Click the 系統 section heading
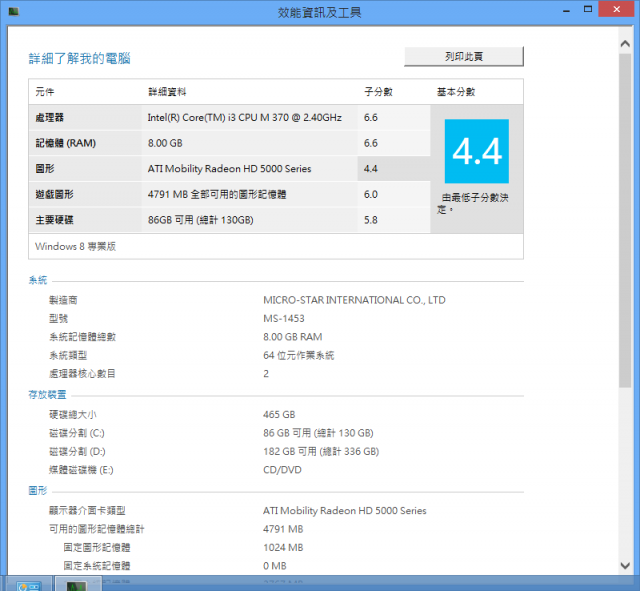 click(x=38, y=280)
